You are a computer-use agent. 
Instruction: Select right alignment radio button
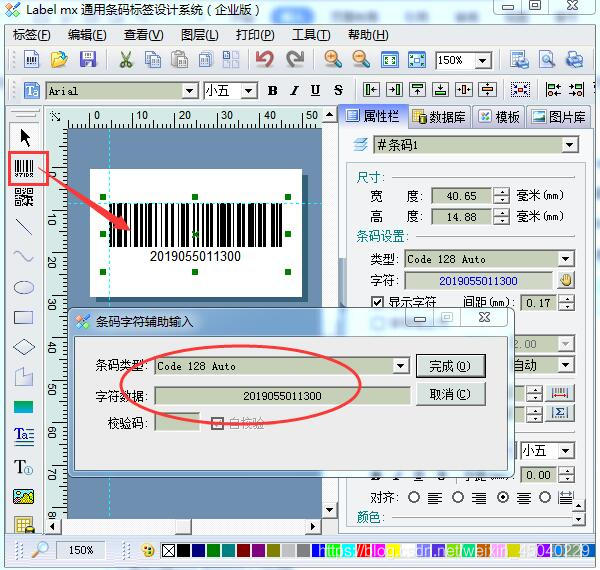coord(458,497)
